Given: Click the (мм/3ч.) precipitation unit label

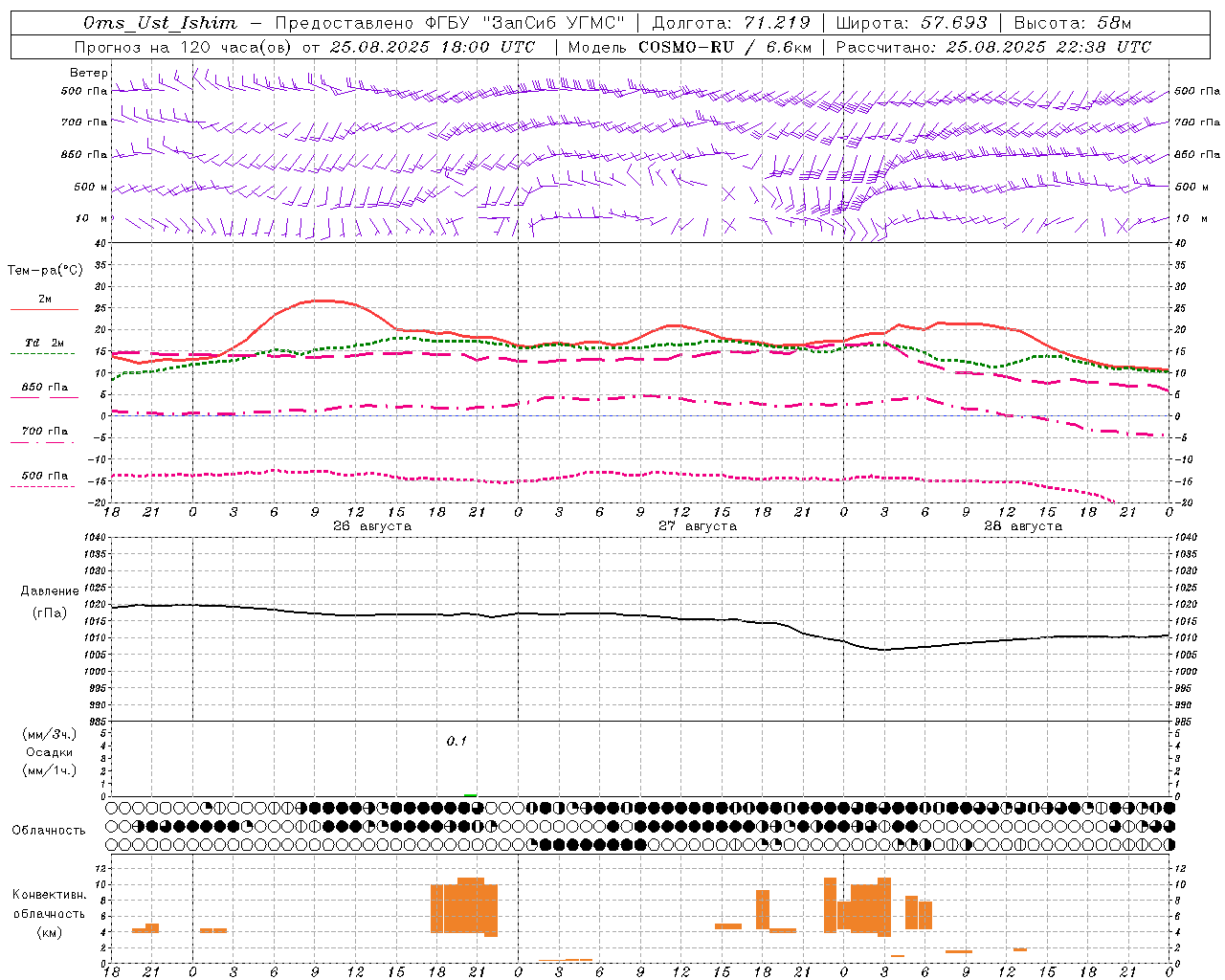Looking at the screenshot, I should tap(49, 734).
